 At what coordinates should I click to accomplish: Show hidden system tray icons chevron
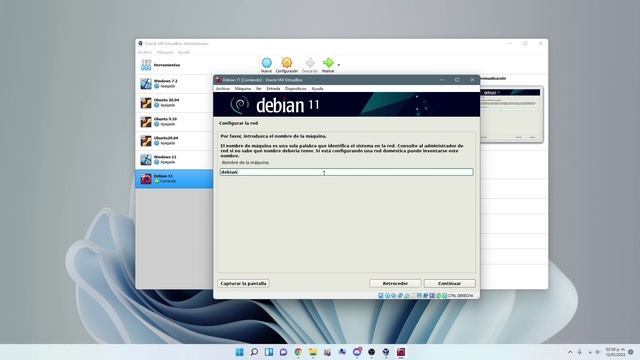(x=570, y=352)
